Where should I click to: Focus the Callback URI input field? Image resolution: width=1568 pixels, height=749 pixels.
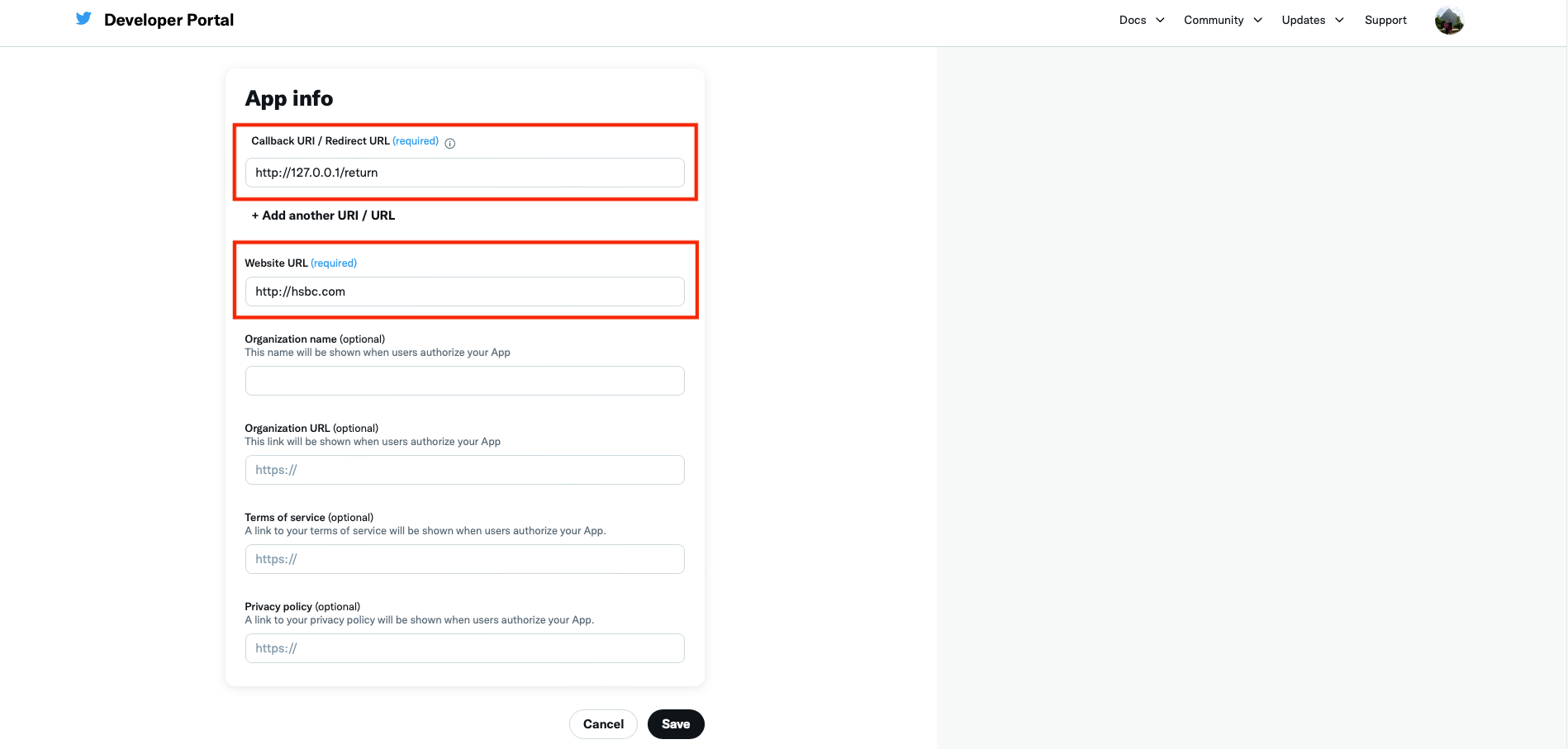(x=464, y=173)
